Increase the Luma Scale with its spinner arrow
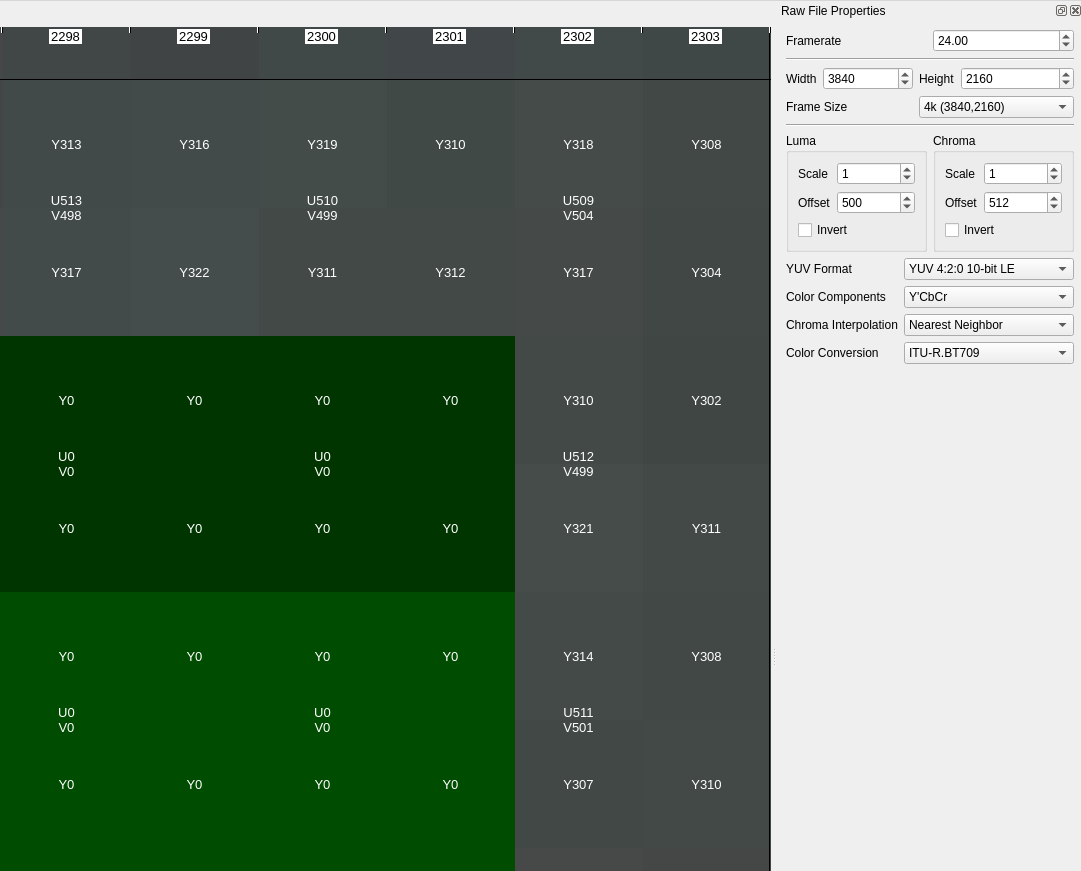Viewport: 1081px width, 871px height. 906,169
